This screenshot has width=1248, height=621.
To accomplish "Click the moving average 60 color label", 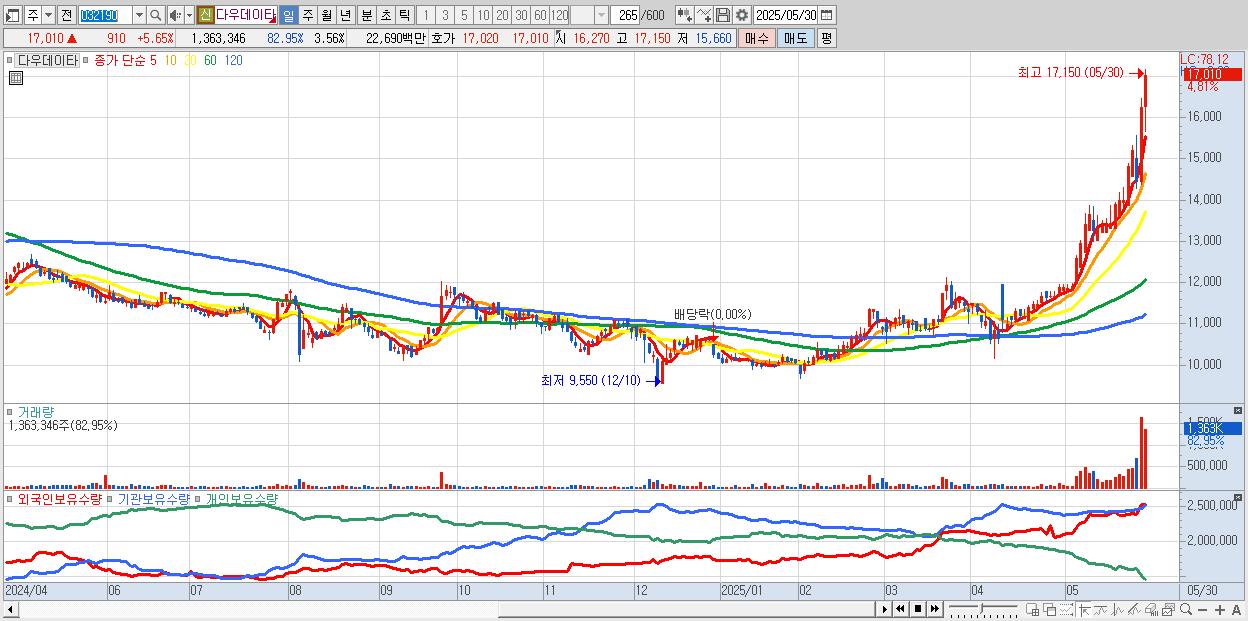I will (x=210, y=60).
